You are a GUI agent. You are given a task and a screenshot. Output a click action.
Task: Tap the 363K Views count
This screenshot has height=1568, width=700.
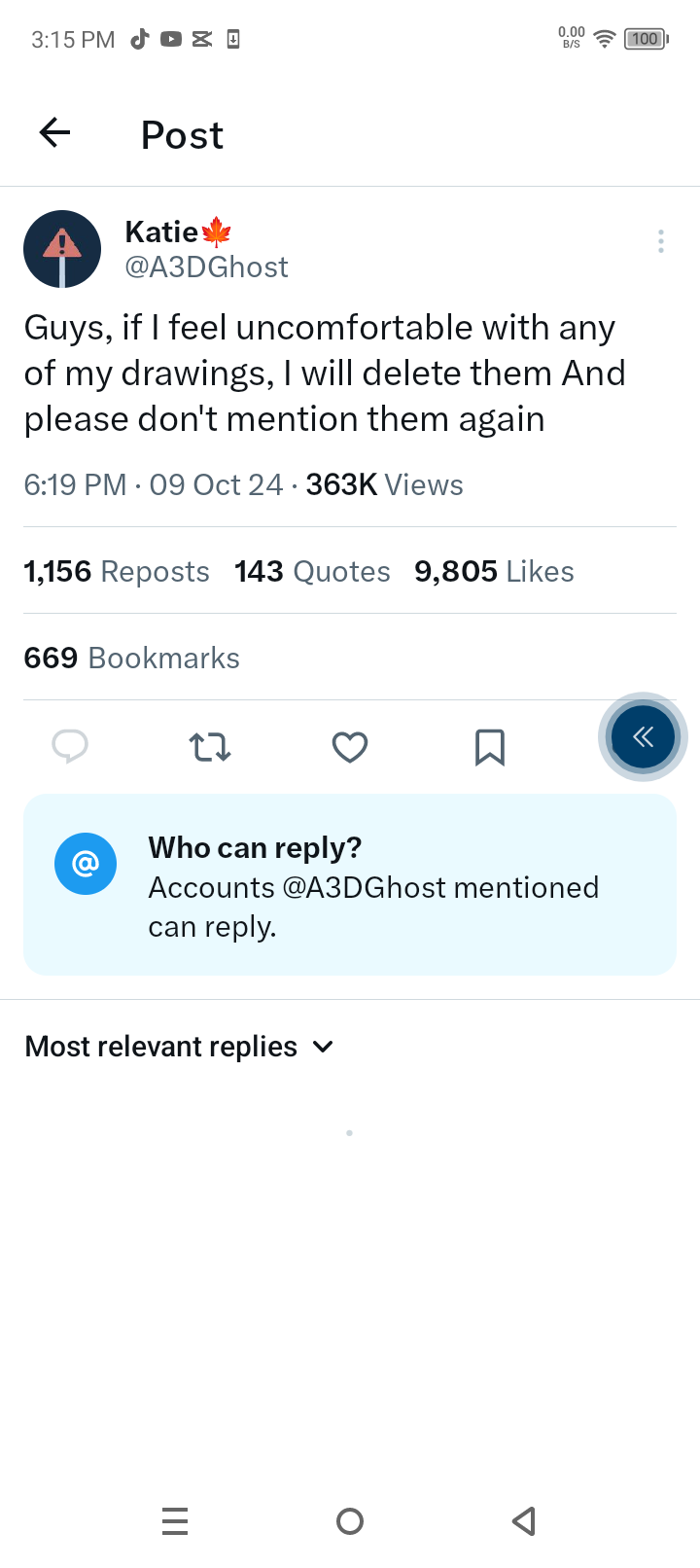[x=384, y=484]
